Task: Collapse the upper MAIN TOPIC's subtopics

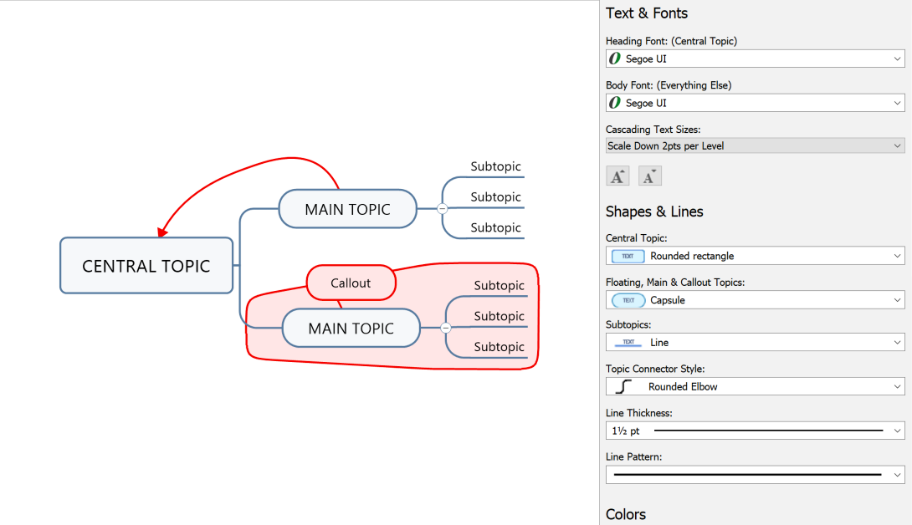Action: 442,209
